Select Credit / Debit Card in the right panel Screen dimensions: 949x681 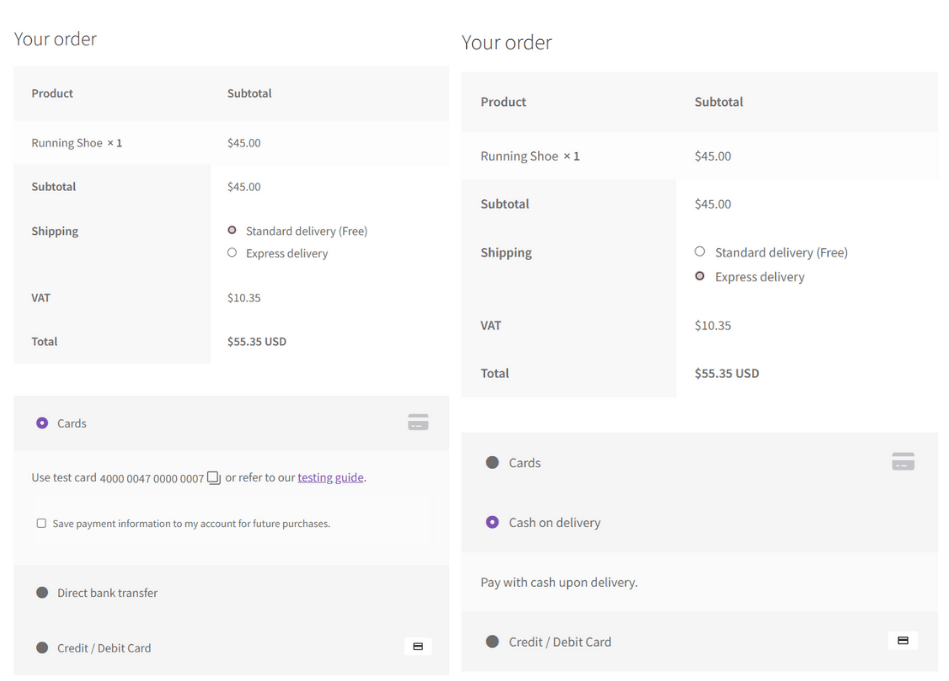pyautogui.click(x=491, y=640)
